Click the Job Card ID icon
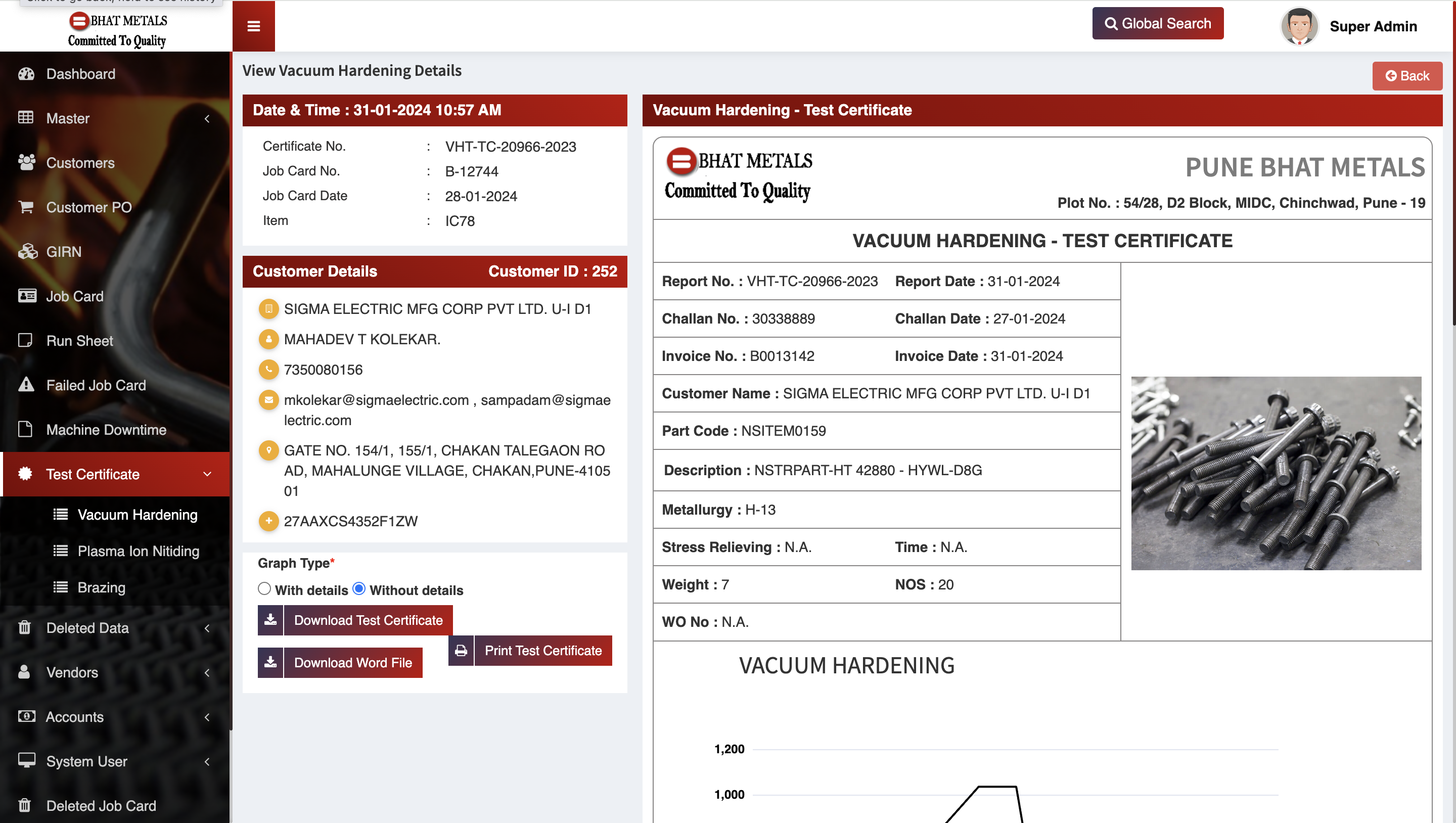1456x823 pixels. pyautogui.click(x=27, y=296)
